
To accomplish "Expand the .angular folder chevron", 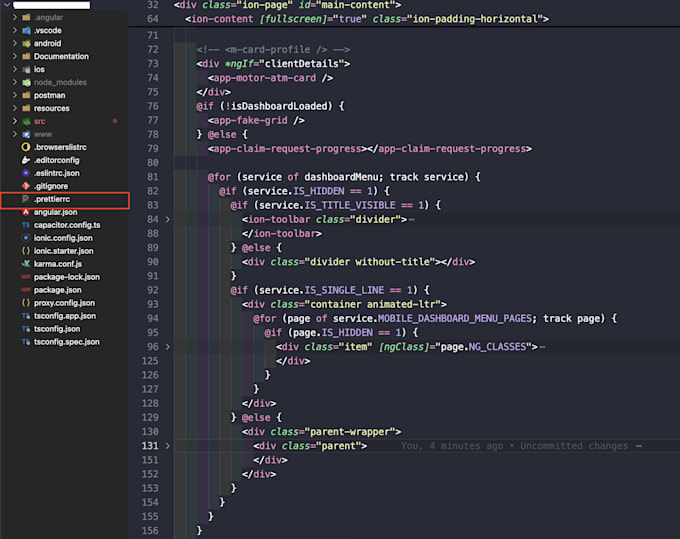I will point(15,17).
